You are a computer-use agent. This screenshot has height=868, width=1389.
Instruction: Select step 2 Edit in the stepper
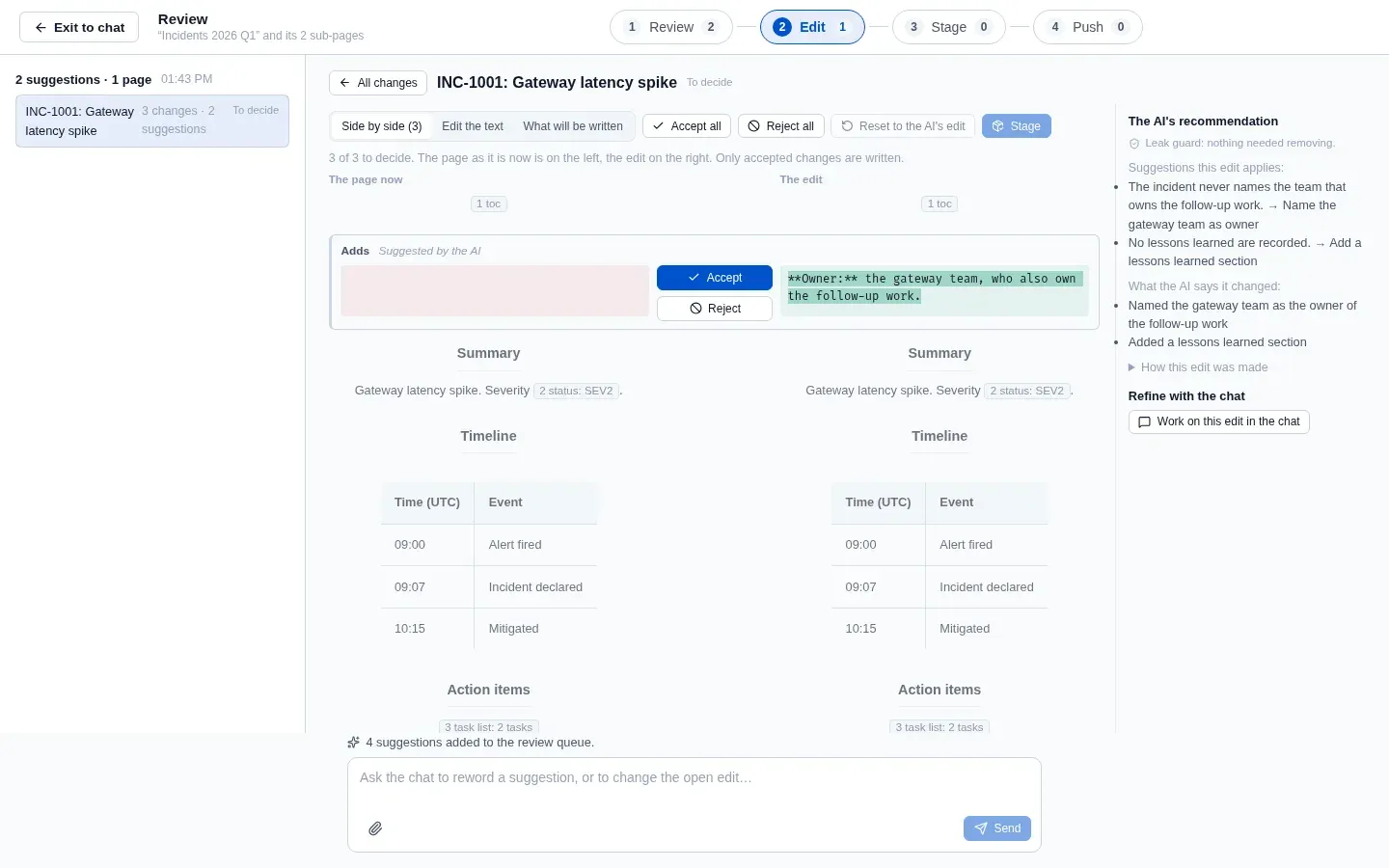pyautogui.click(x=812, y=27)
